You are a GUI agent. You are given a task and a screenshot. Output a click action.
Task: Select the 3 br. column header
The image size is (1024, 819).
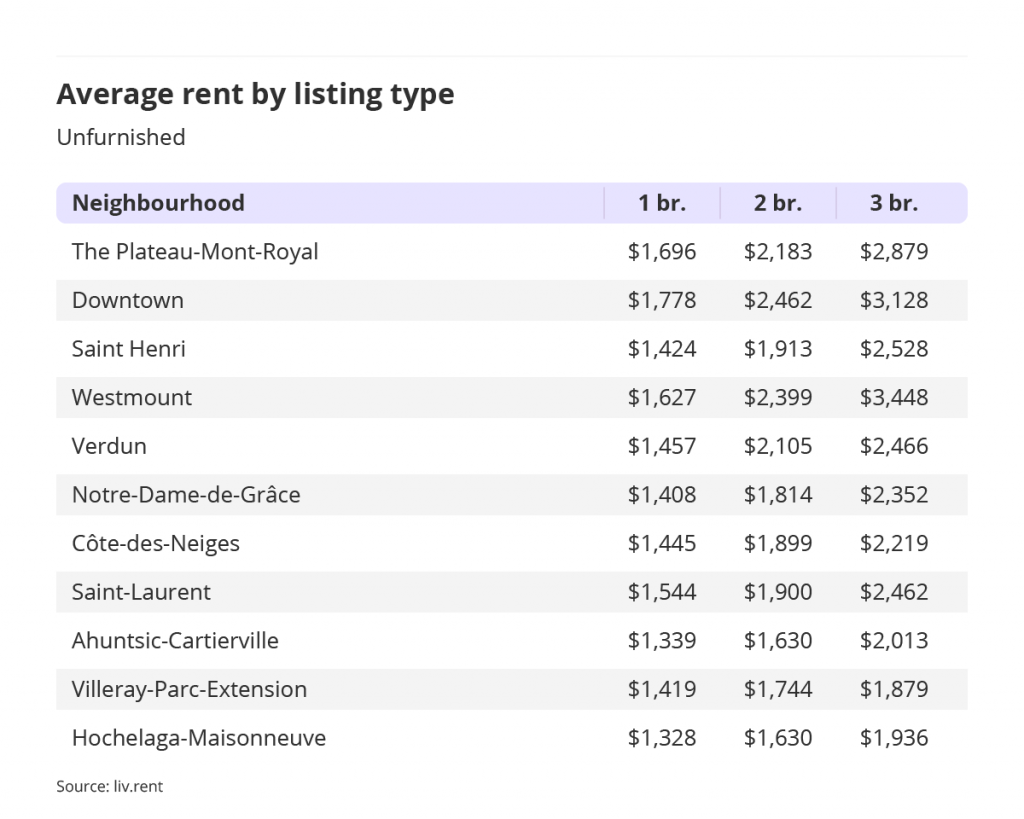894,203
